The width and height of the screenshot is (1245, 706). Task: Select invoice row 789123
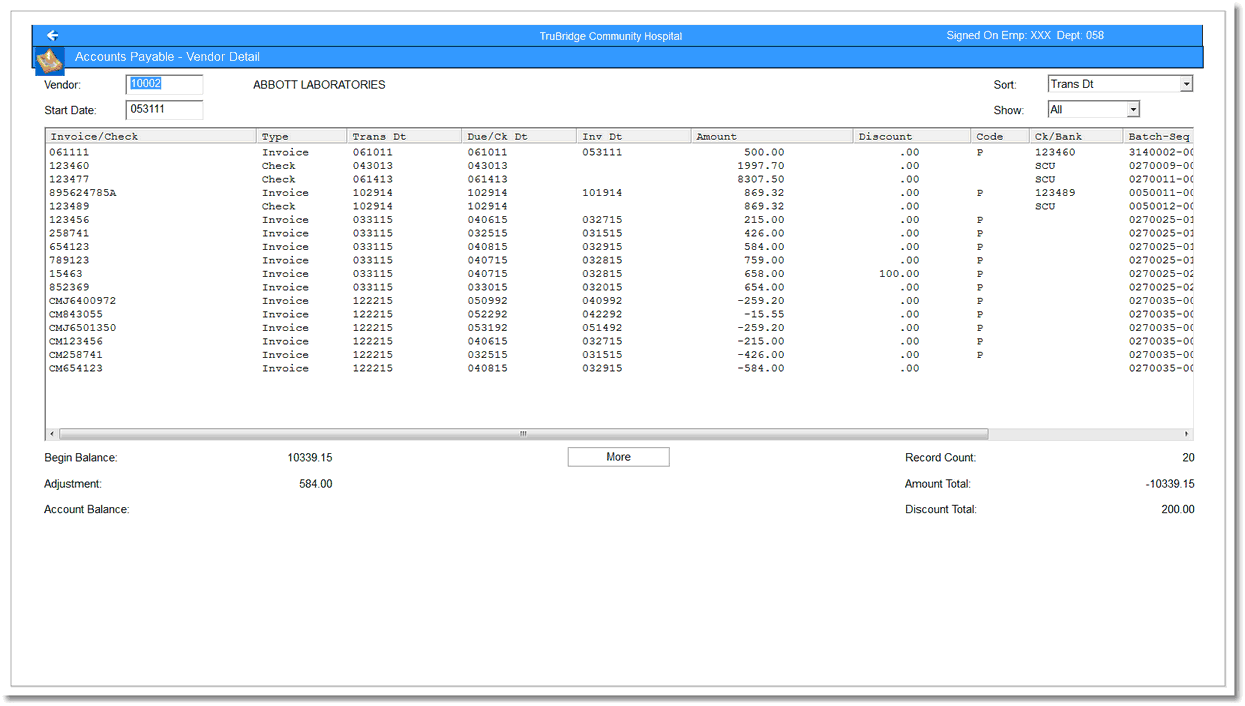[620, 260]
